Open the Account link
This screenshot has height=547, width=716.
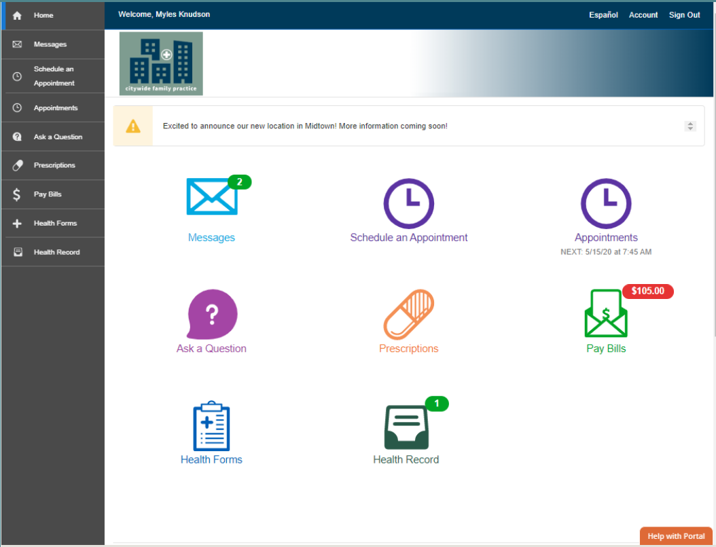643,15
